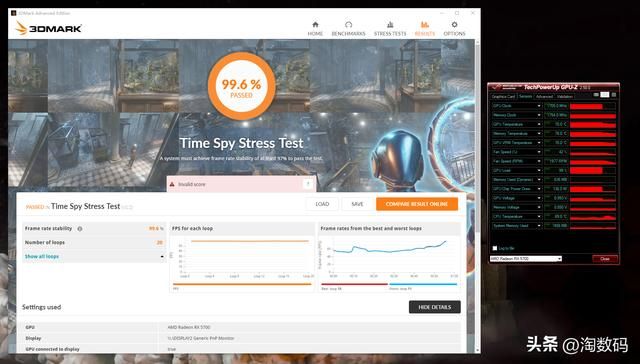
Task: Open the GPU Temperature sensor dropdown
Action: tap(539, 124)
